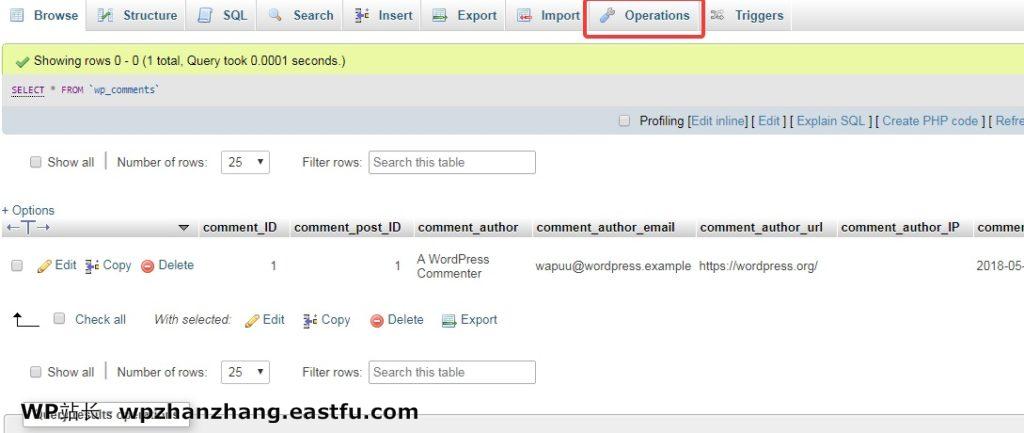This screenshot has height=433, width=1024.
Task: Select the A WordPress Commenter row checkbox
Action: tap(17, 265)
